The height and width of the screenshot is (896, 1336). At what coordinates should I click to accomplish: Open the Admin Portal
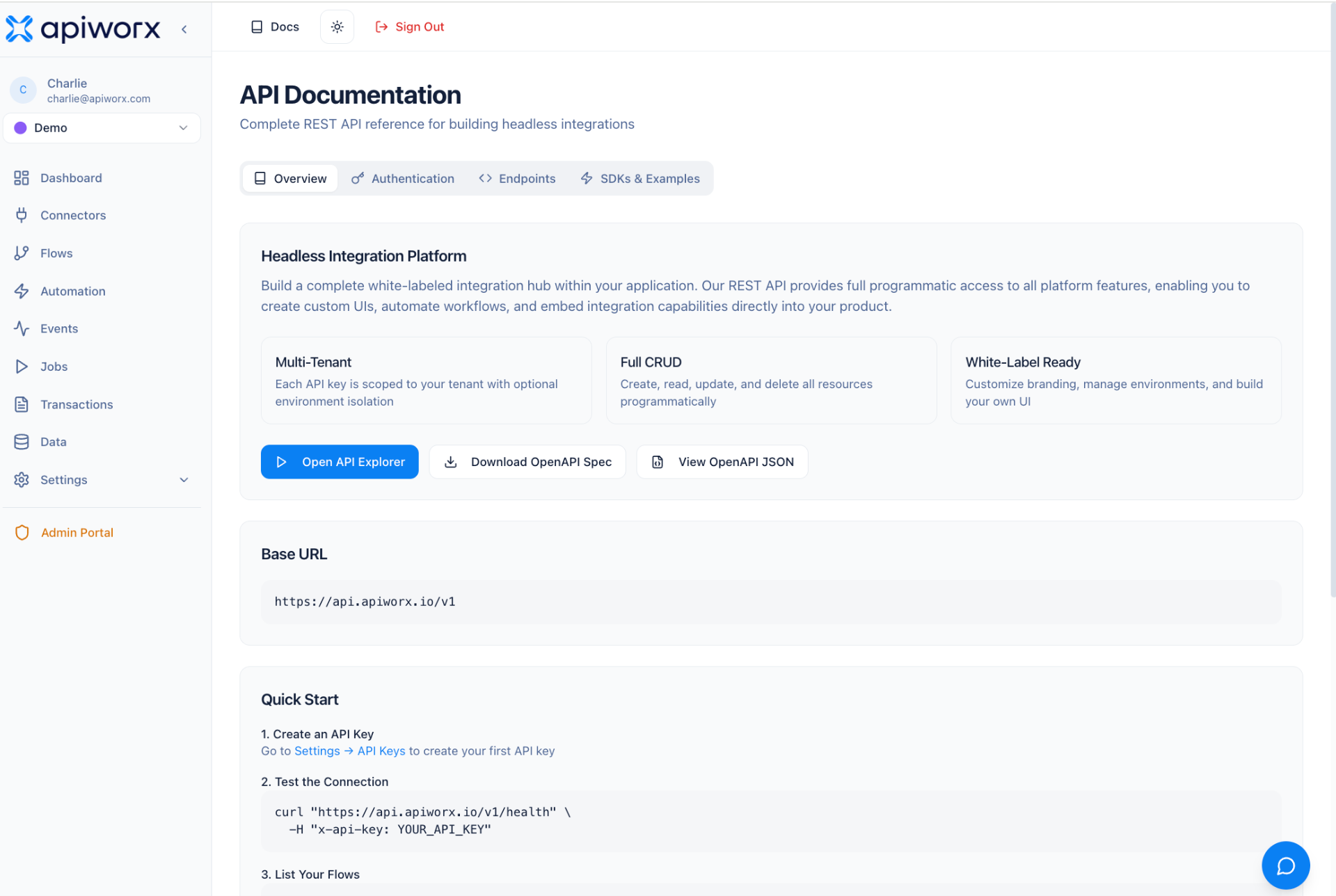pyautogui.click(x=77, y=532)
